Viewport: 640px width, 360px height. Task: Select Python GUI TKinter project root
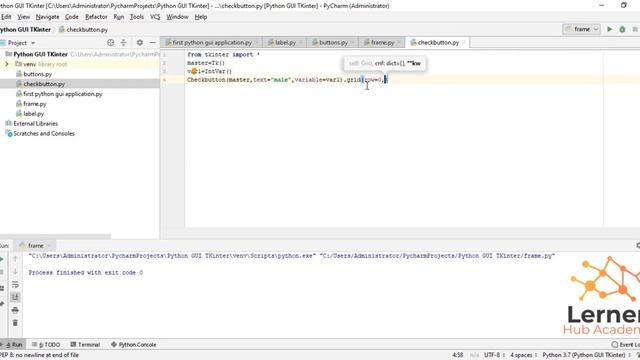[40, 54]
